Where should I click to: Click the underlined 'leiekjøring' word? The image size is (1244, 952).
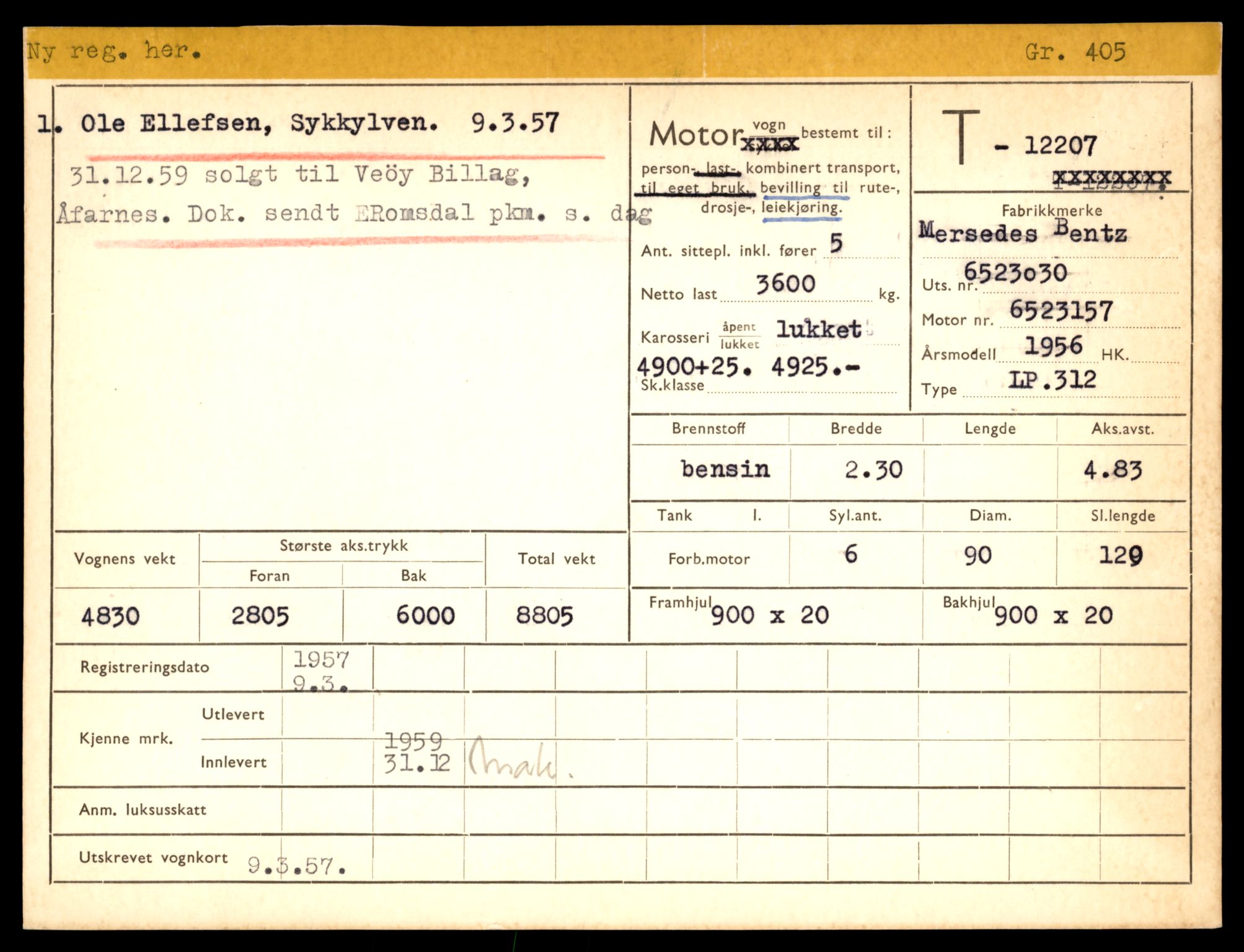[x=801, y=208]
